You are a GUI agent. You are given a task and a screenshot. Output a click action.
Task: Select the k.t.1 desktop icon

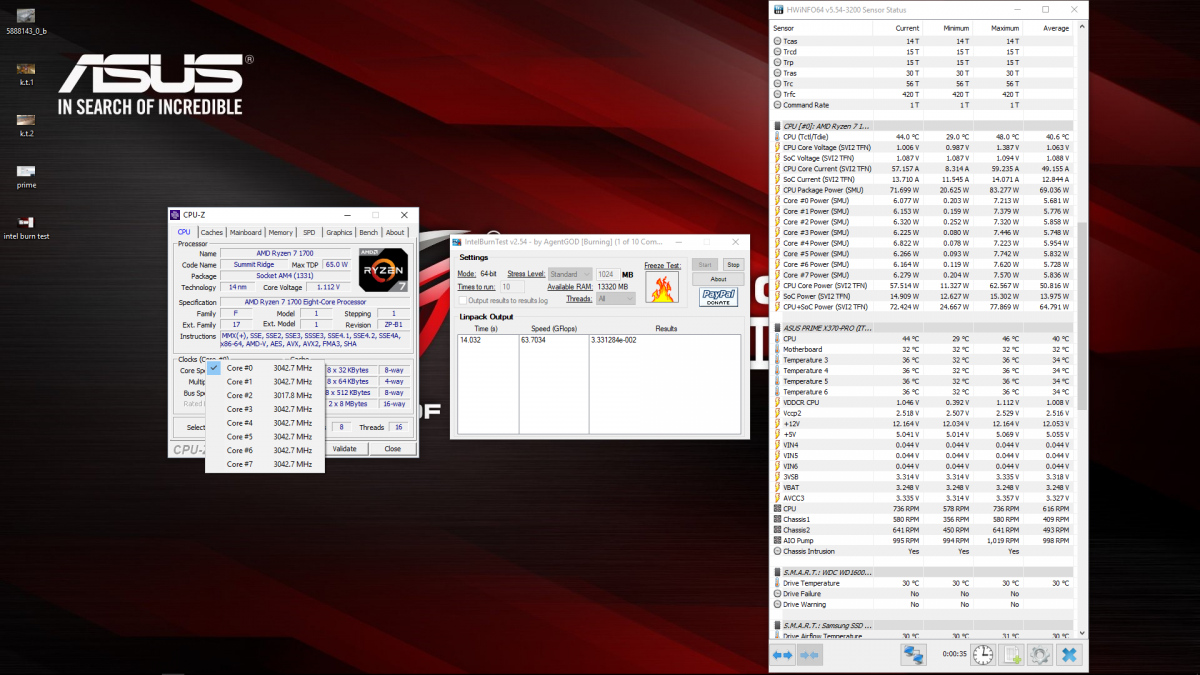click(27, 74)
